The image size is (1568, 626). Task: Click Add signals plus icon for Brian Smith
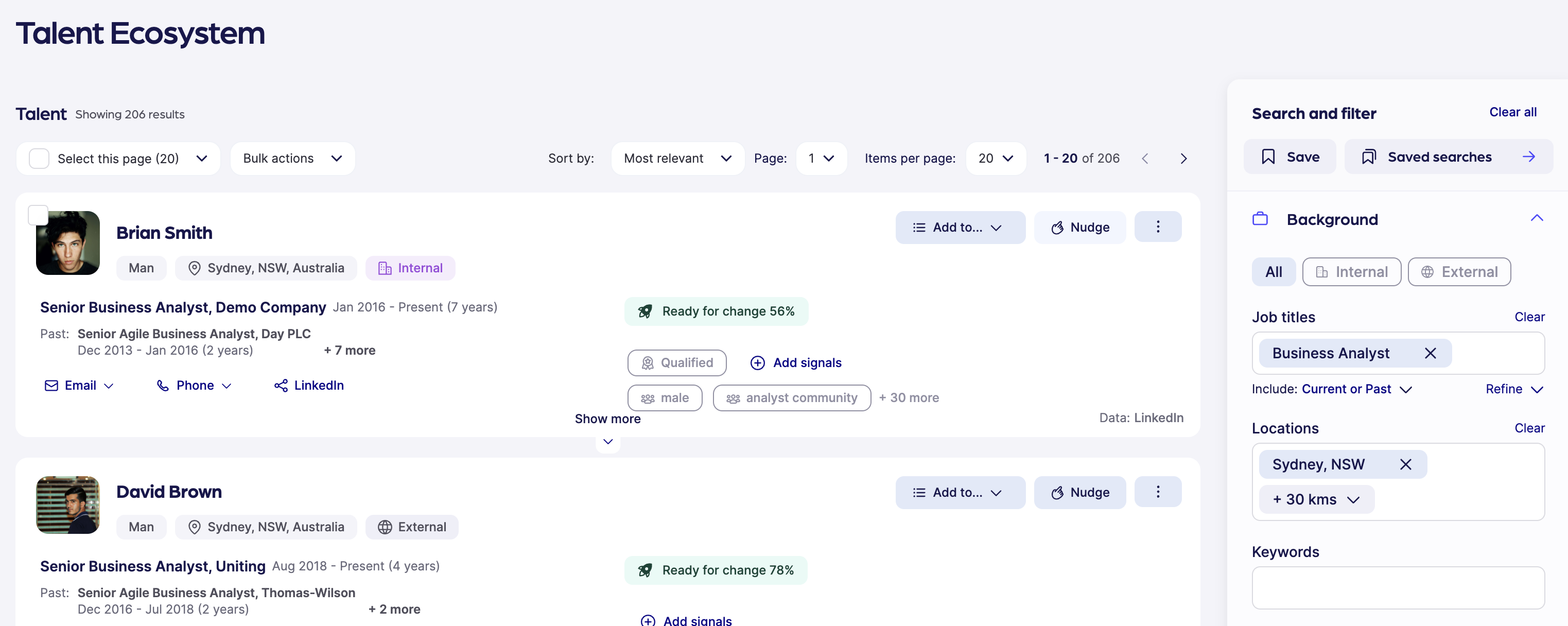tap(757, 363)
